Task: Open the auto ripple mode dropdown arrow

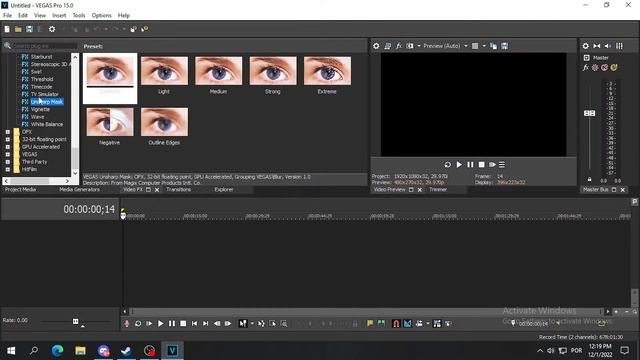Action: (428, 324)
